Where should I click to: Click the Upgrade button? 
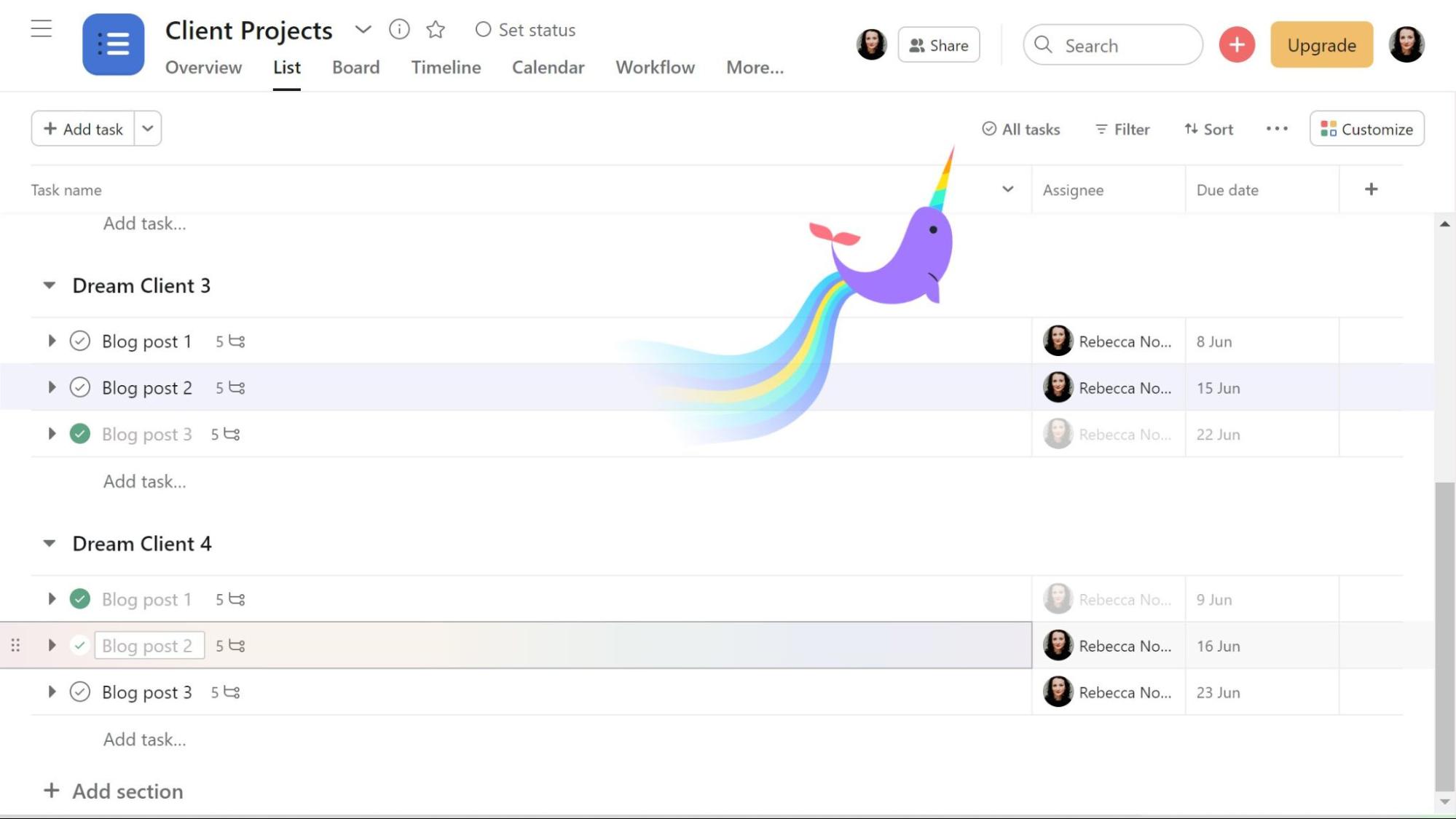coord(1321,45)
